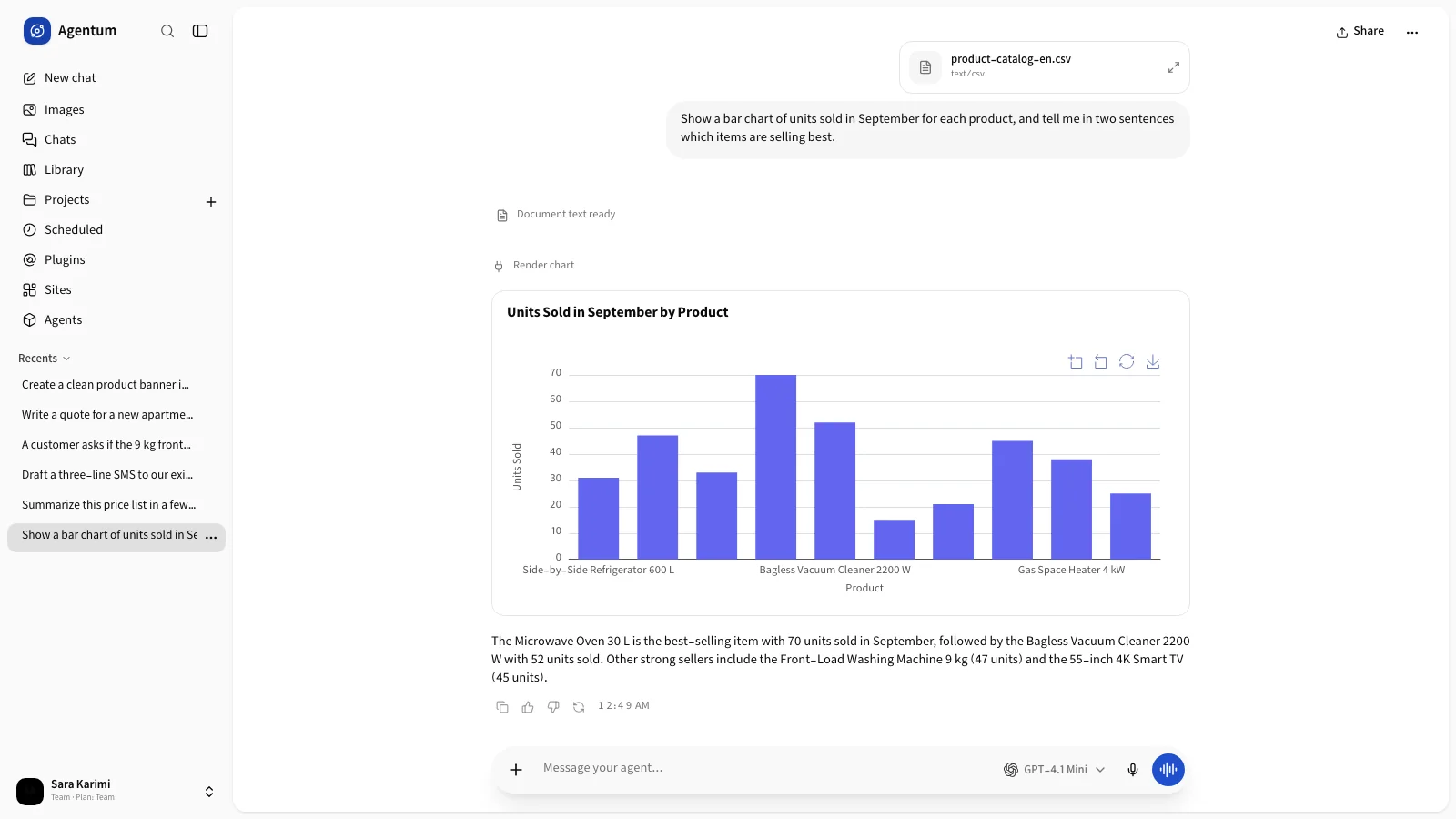Click the Share button
Screen dimensions: 1456x819
[x=1360, y=31]
